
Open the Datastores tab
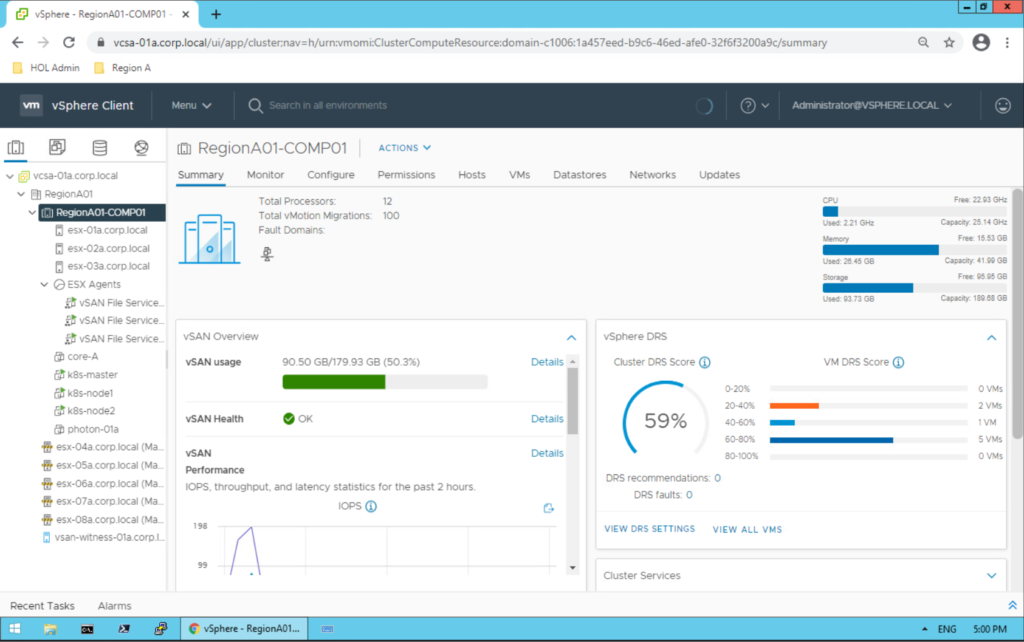point(579,174)
